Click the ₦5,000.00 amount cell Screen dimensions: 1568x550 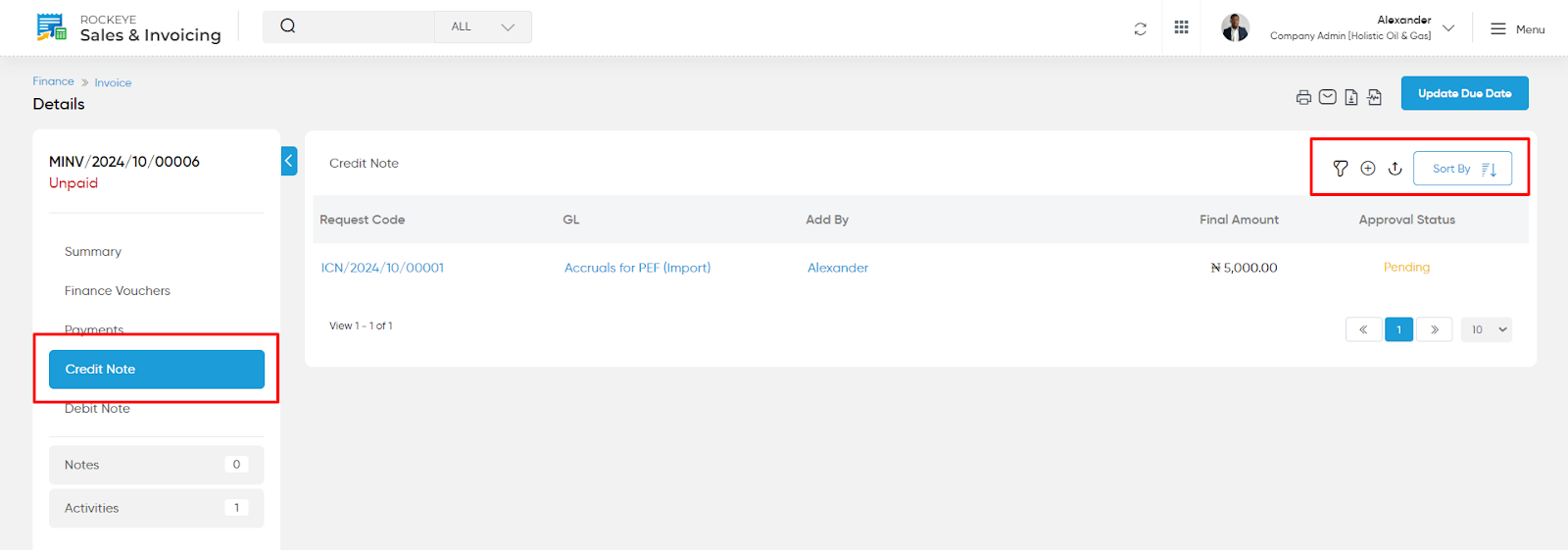(1244, 268)
